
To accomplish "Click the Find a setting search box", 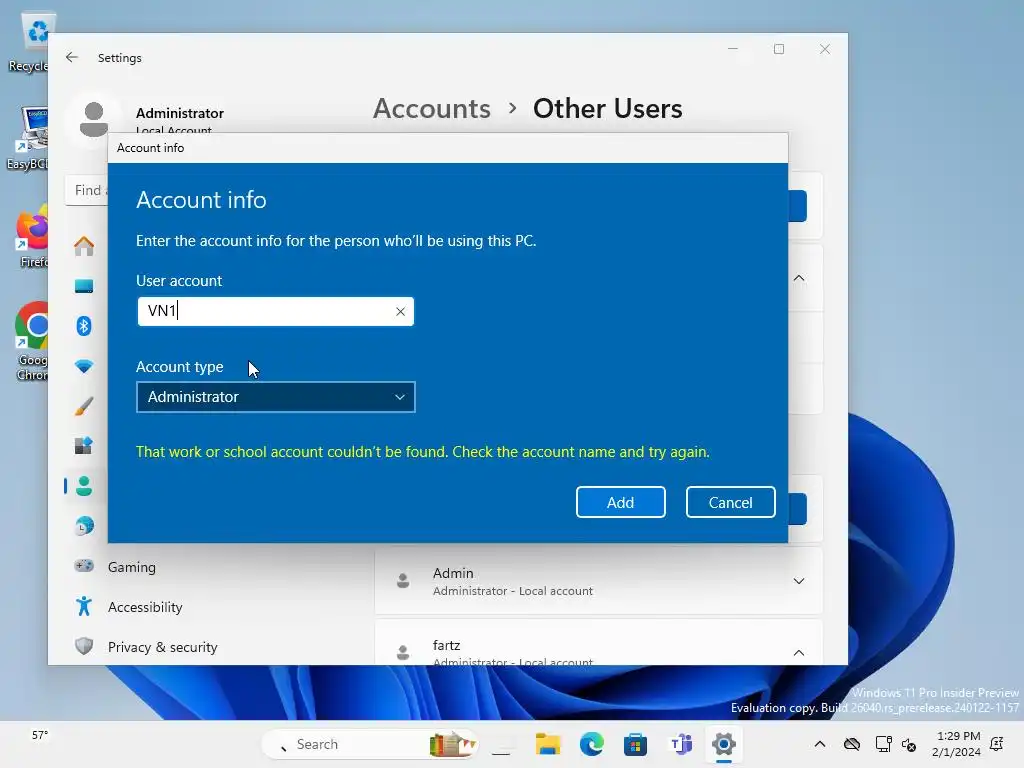I will (x=87, y=190).
